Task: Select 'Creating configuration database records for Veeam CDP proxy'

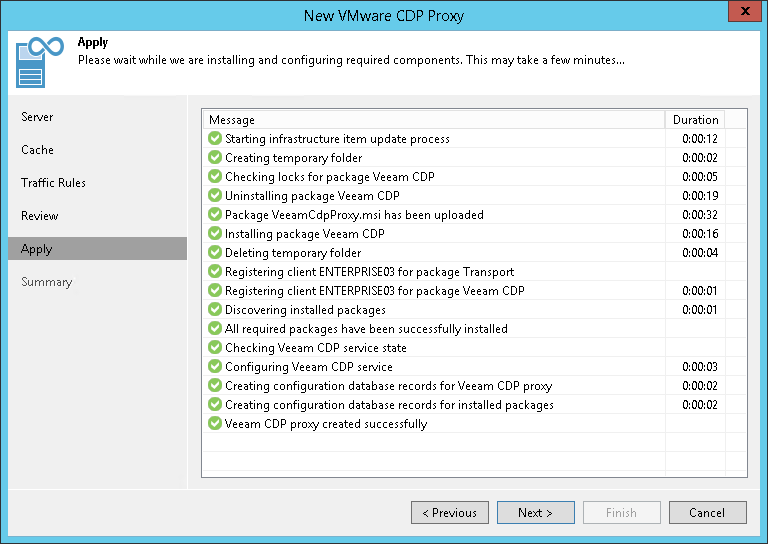Action: pos(388,386)
